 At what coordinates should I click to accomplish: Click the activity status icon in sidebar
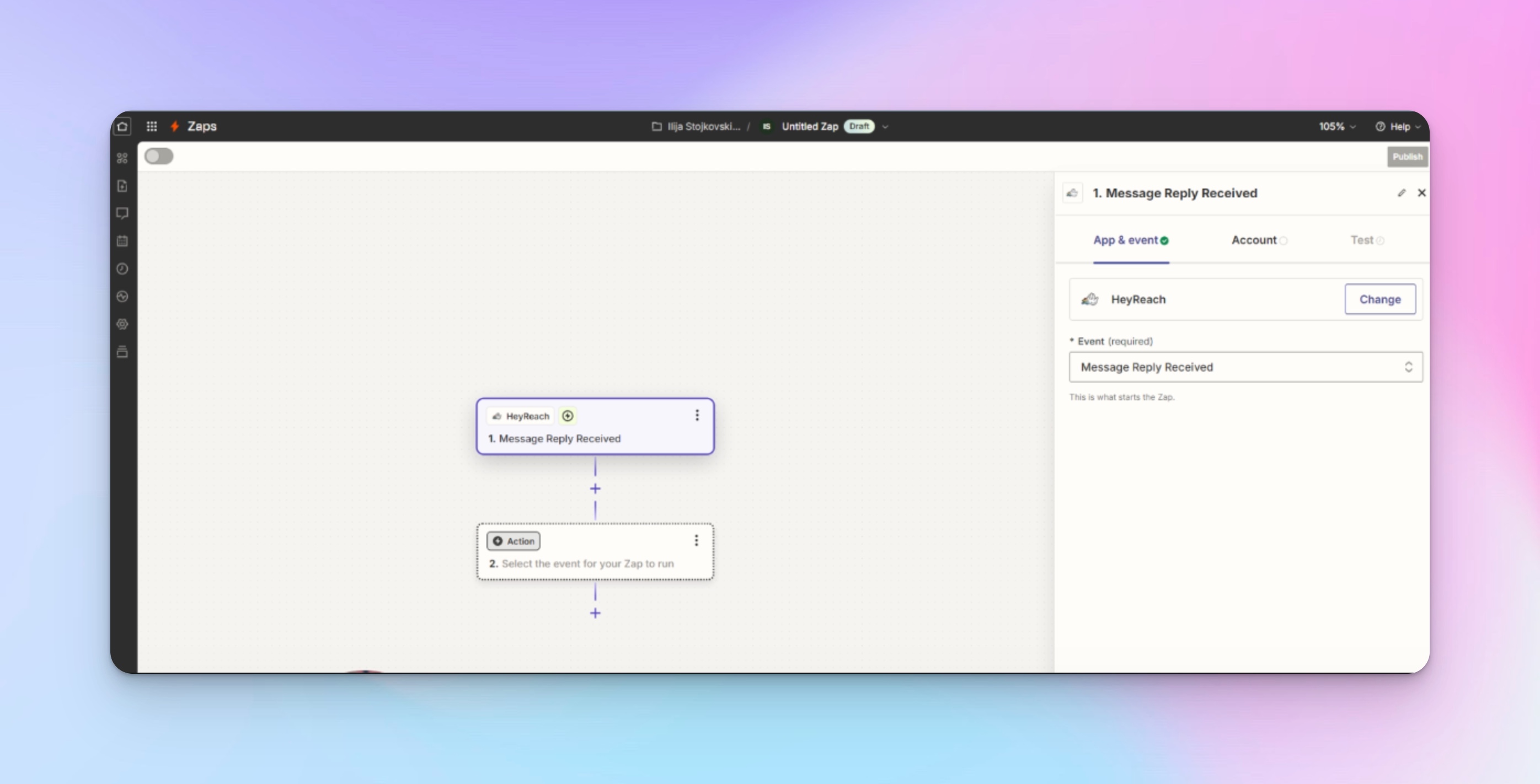[x=122, y=297]
